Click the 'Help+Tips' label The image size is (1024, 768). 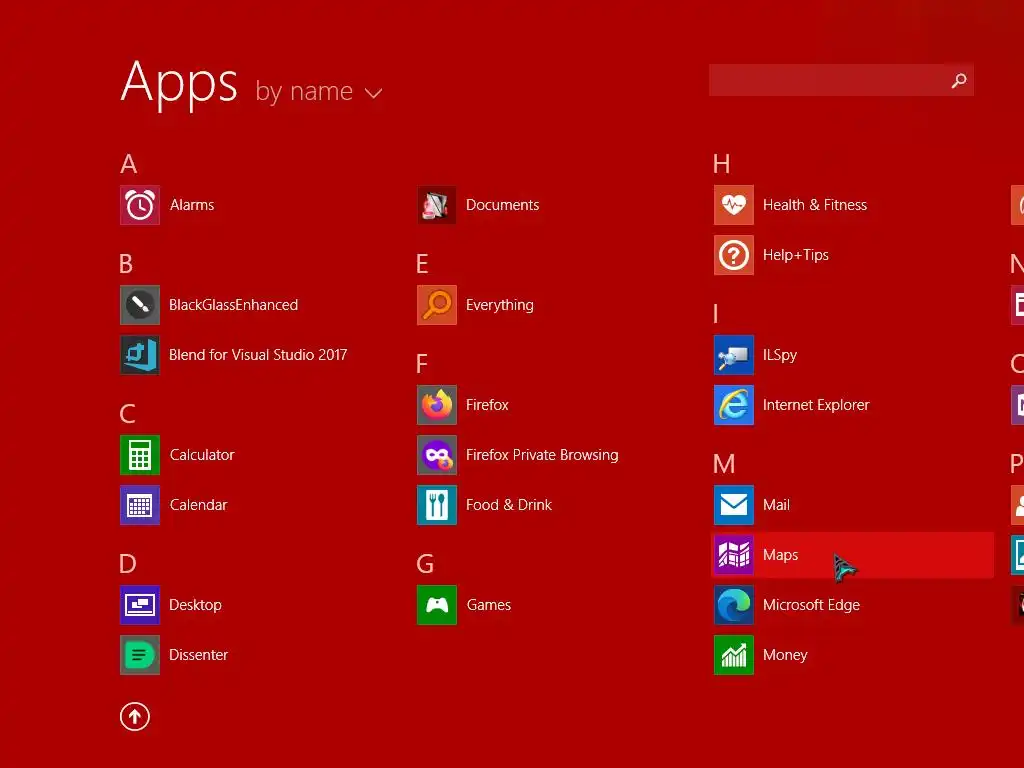[x=795, y=255]
